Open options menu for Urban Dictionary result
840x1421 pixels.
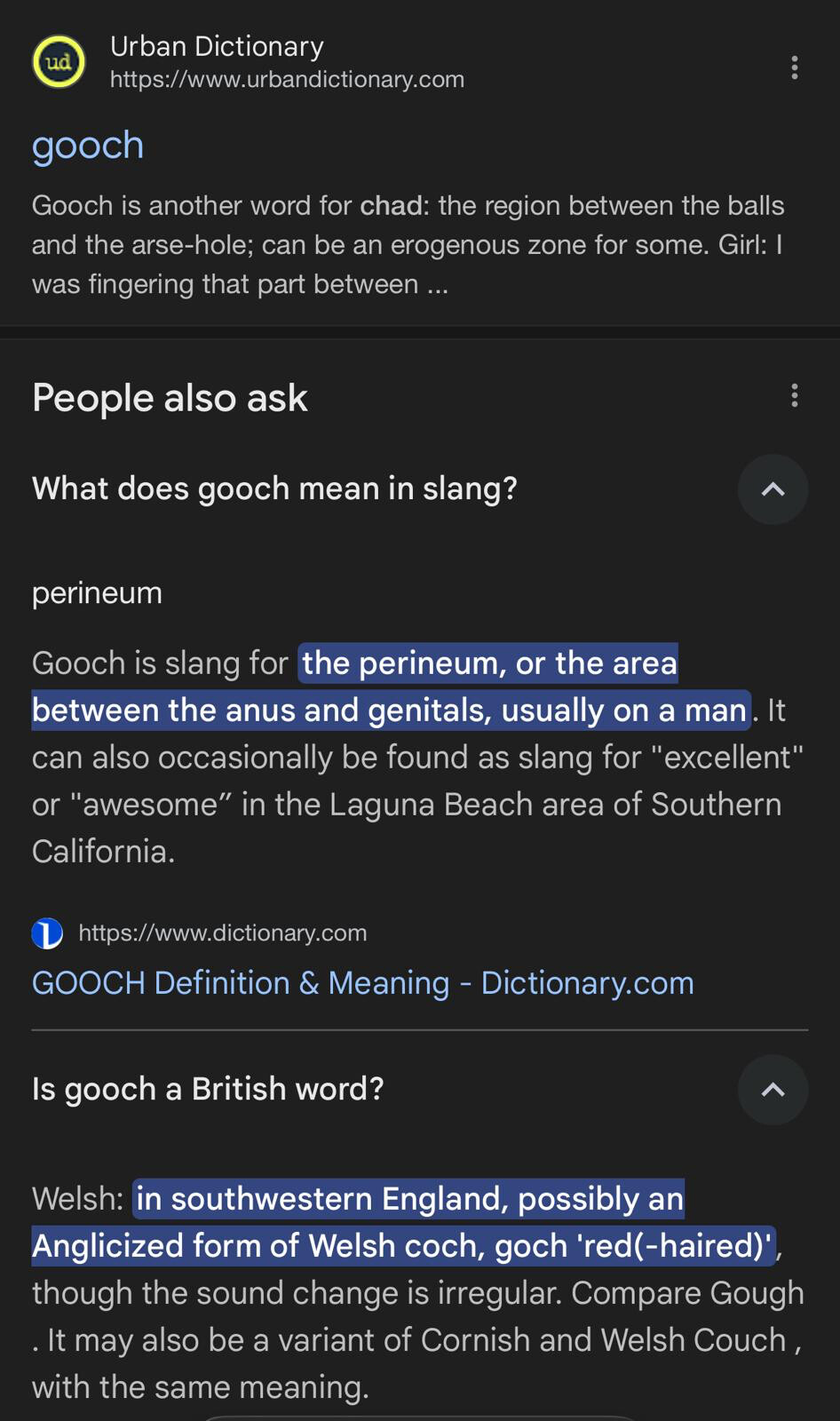pos(794,67)
